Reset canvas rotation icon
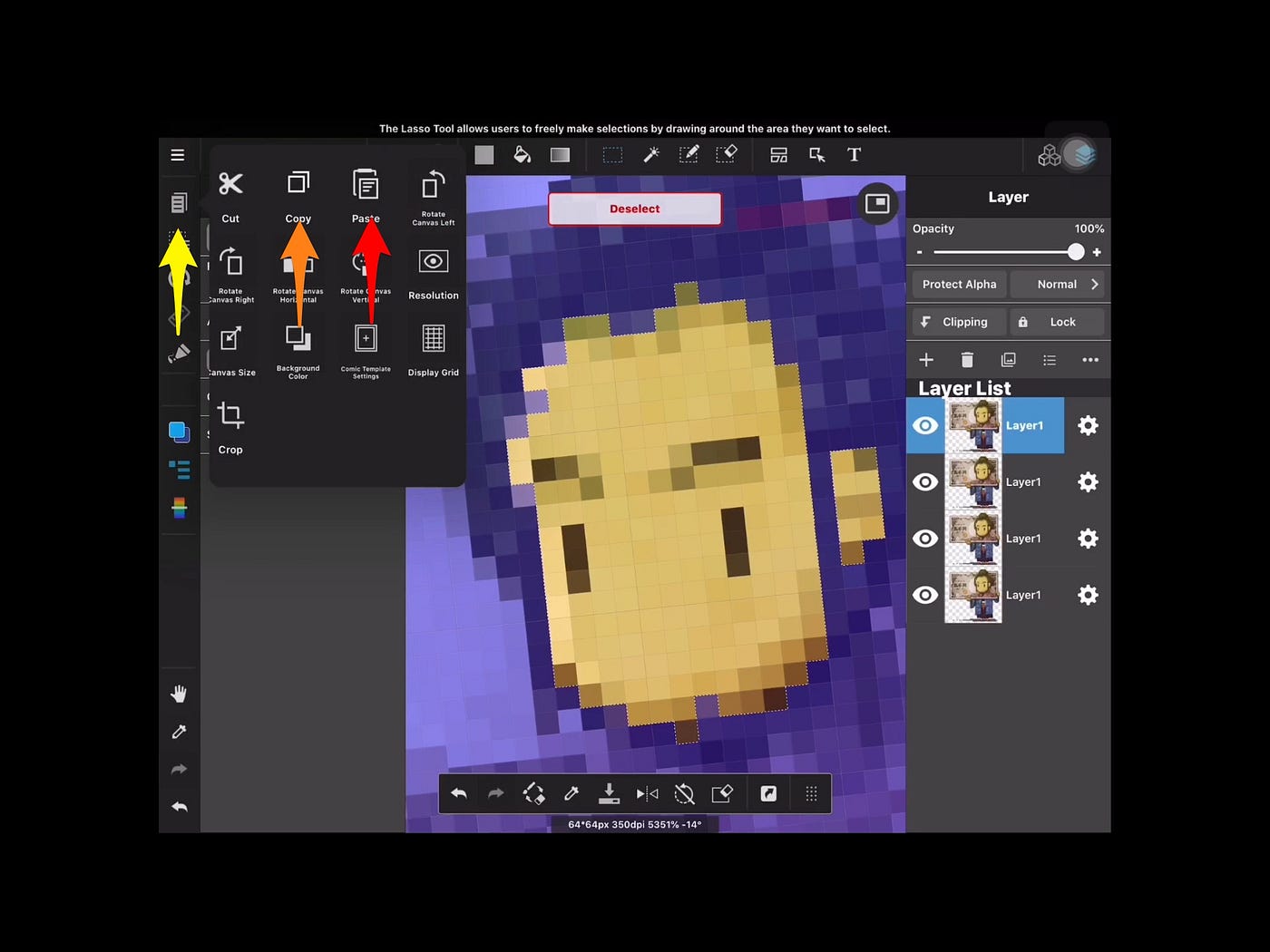Screen dimensions: 1270x952 685,794
